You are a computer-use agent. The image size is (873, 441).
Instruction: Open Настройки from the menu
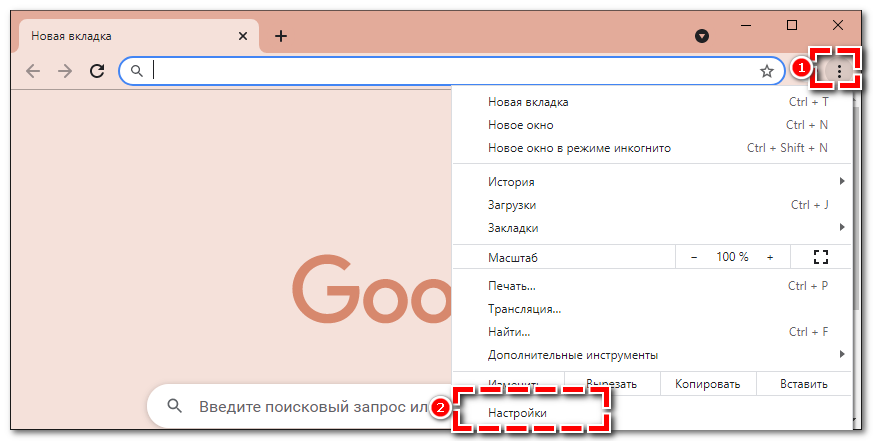coord(517,412)
